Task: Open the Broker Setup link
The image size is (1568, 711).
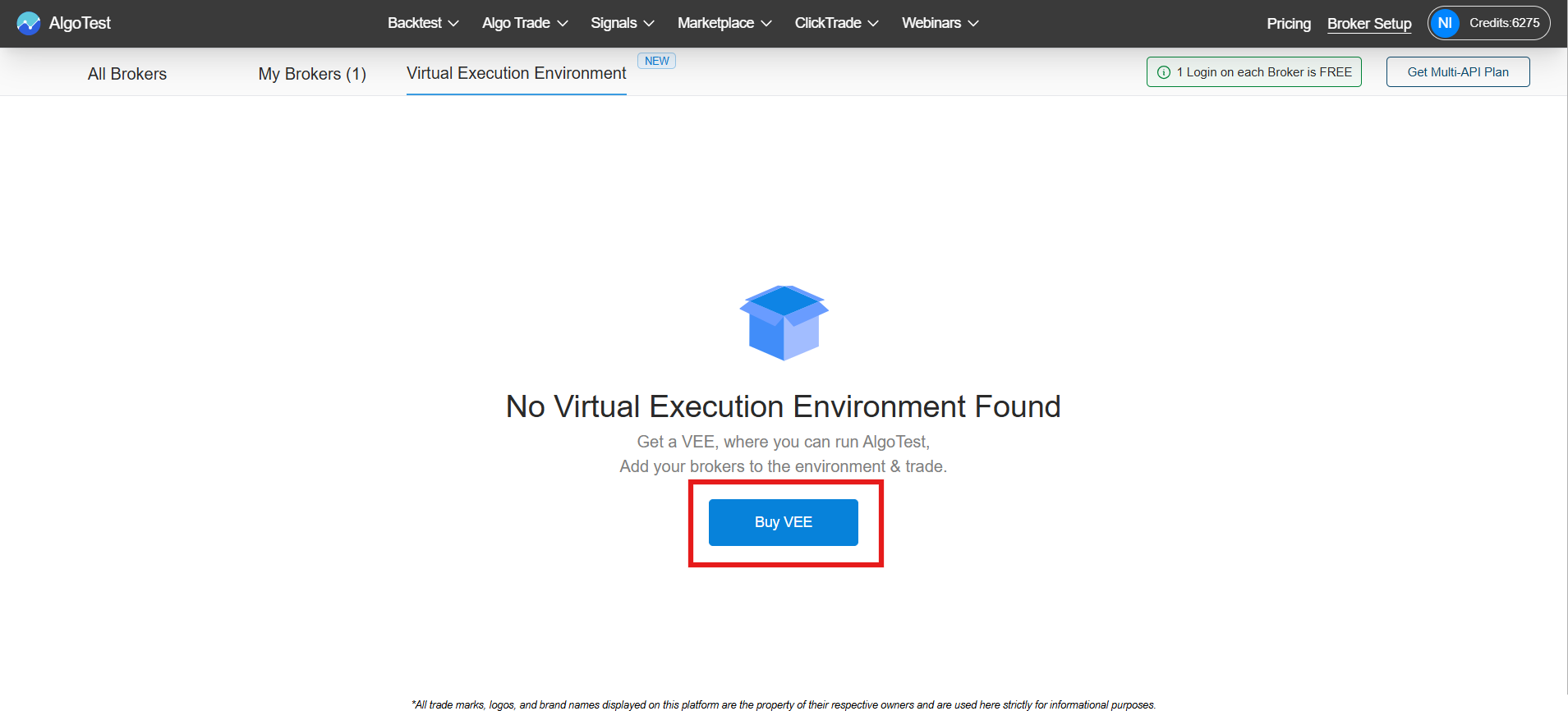Action: coord(1369,24)
